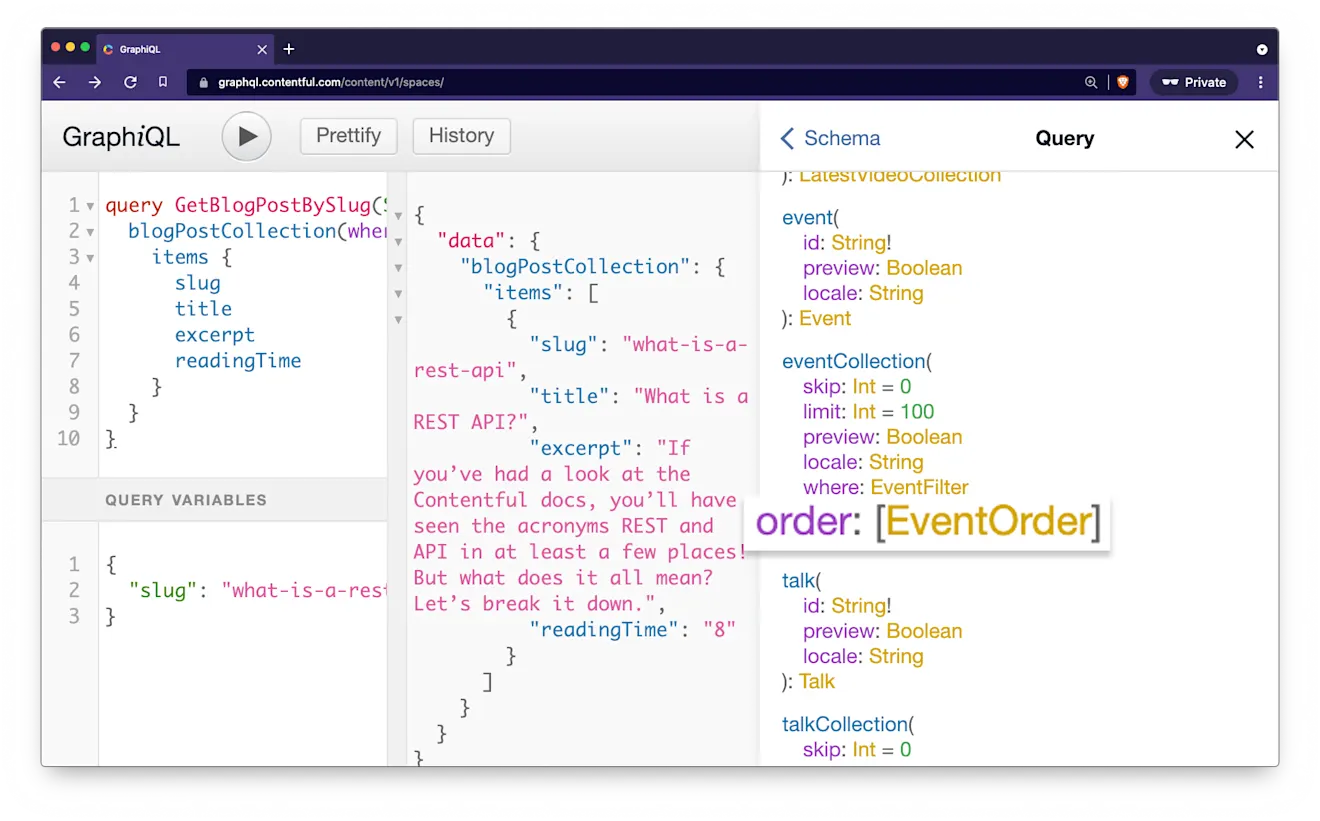Click Boolean type under talk preview
The width and height of the screenshot is (1320, 821).
click(x=924, y=631)
